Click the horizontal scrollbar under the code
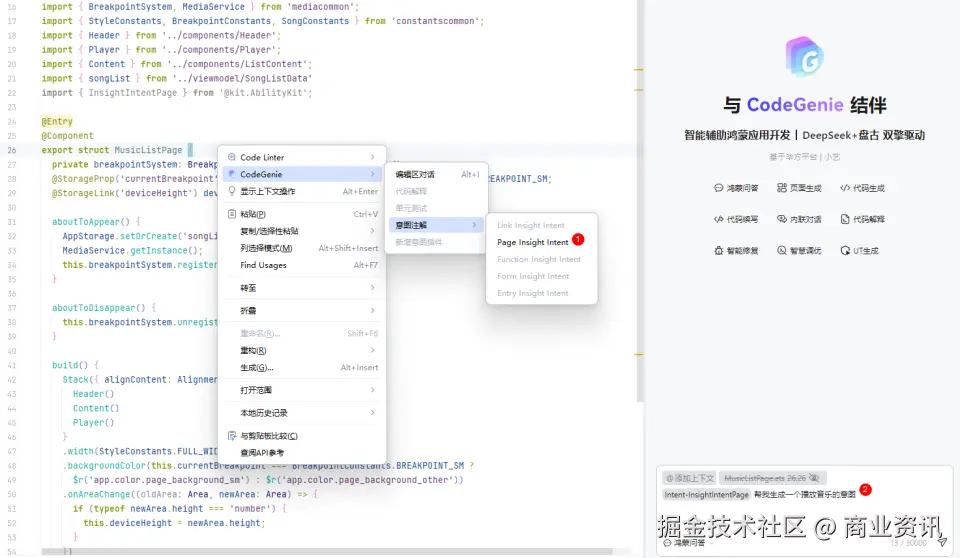 click(x=327, y=551)
